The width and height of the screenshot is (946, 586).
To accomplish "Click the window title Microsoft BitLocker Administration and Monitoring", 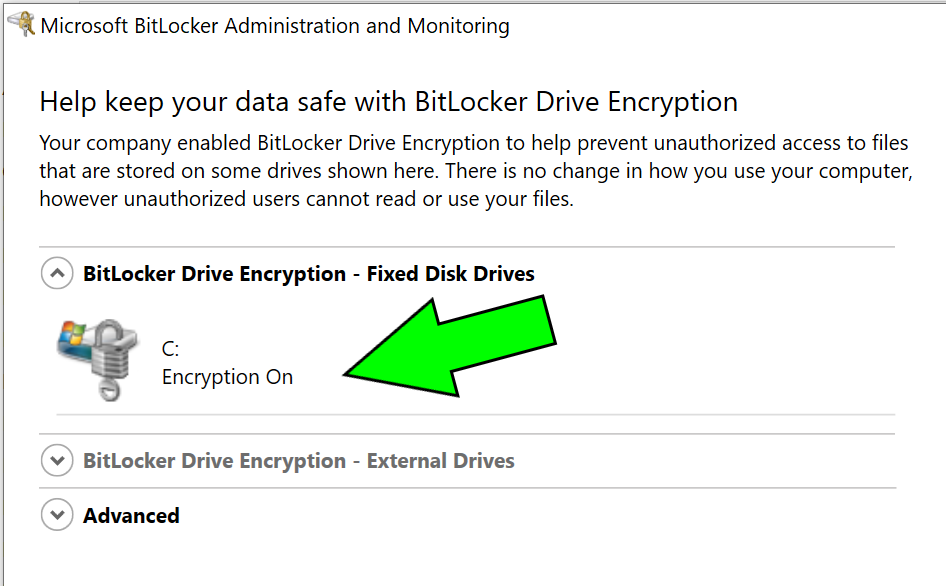I will point(275,26).
